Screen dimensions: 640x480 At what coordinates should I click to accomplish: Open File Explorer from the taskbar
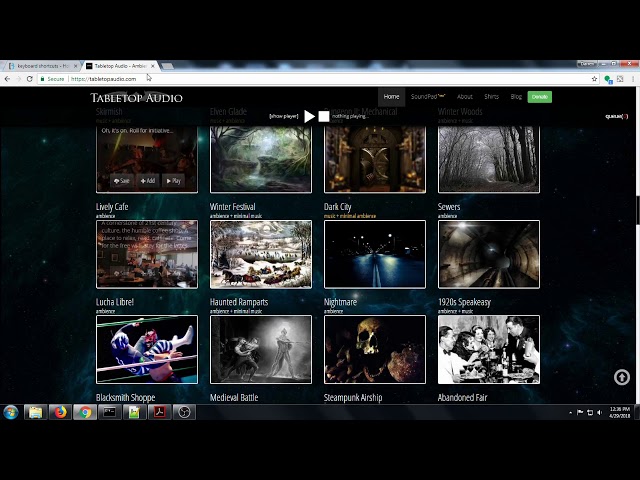[x=36, y=412]
